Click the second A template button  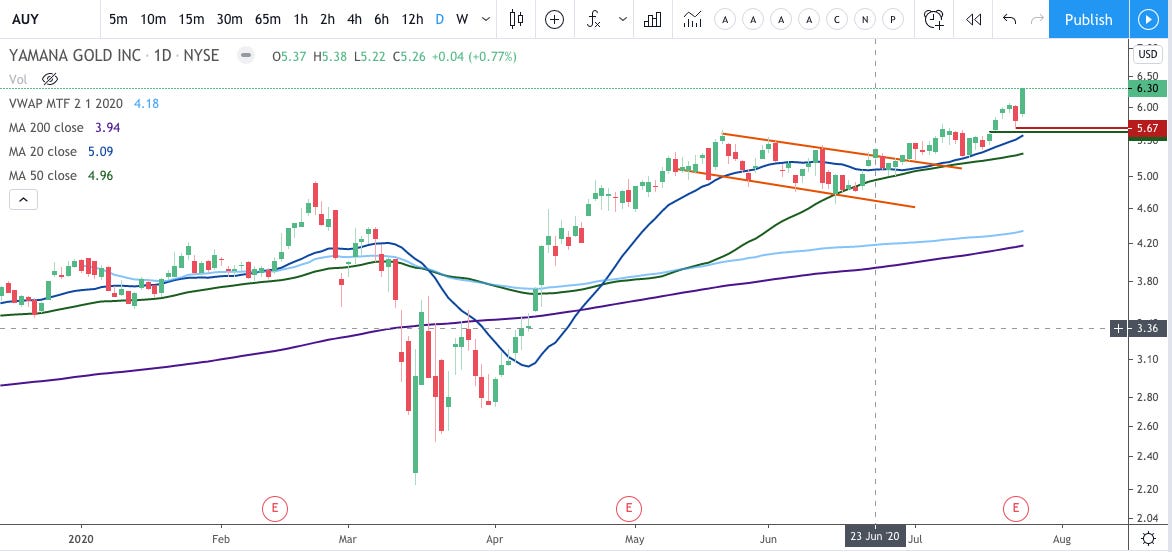pyautogui.click(x=753, y=19)
